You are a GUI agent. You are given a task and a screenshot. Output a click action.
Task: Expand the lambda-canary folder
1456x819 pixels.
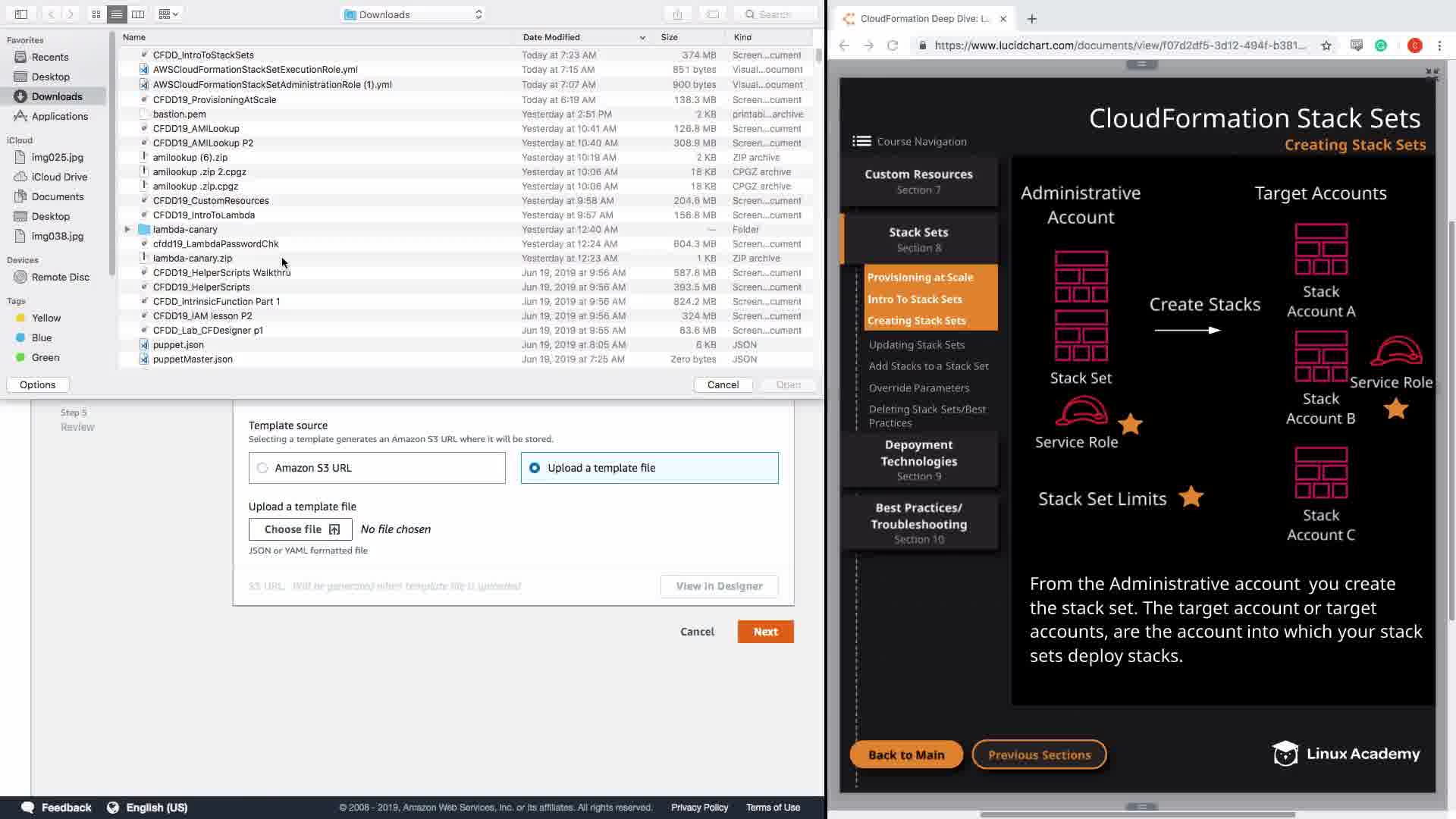tap(127, 229)
